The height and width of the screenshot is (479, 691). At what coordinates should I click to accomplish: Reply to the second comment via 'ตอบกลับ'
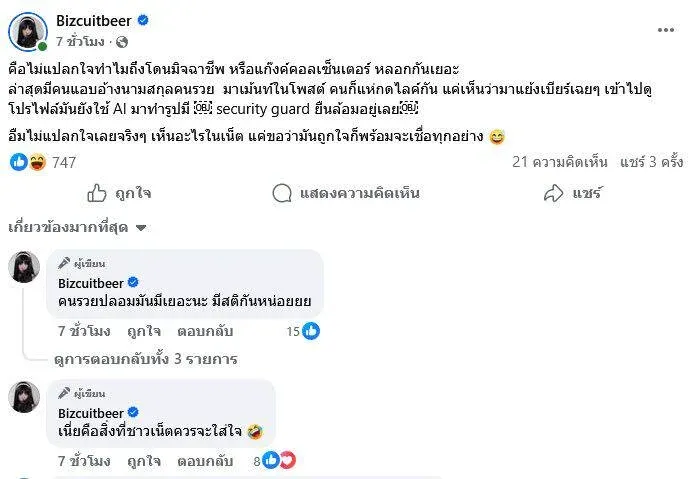(x=205, y=461)
